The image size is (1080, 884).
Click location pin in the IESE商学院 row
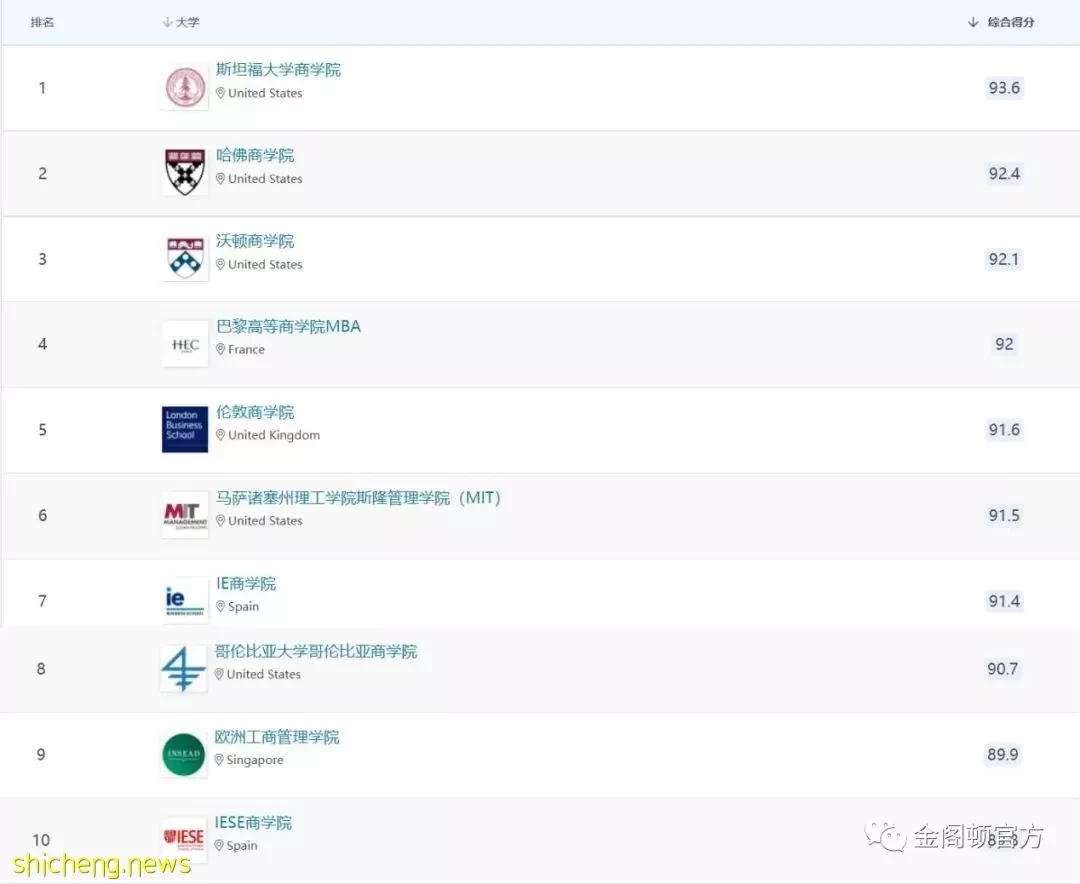[x=219, y=845]
